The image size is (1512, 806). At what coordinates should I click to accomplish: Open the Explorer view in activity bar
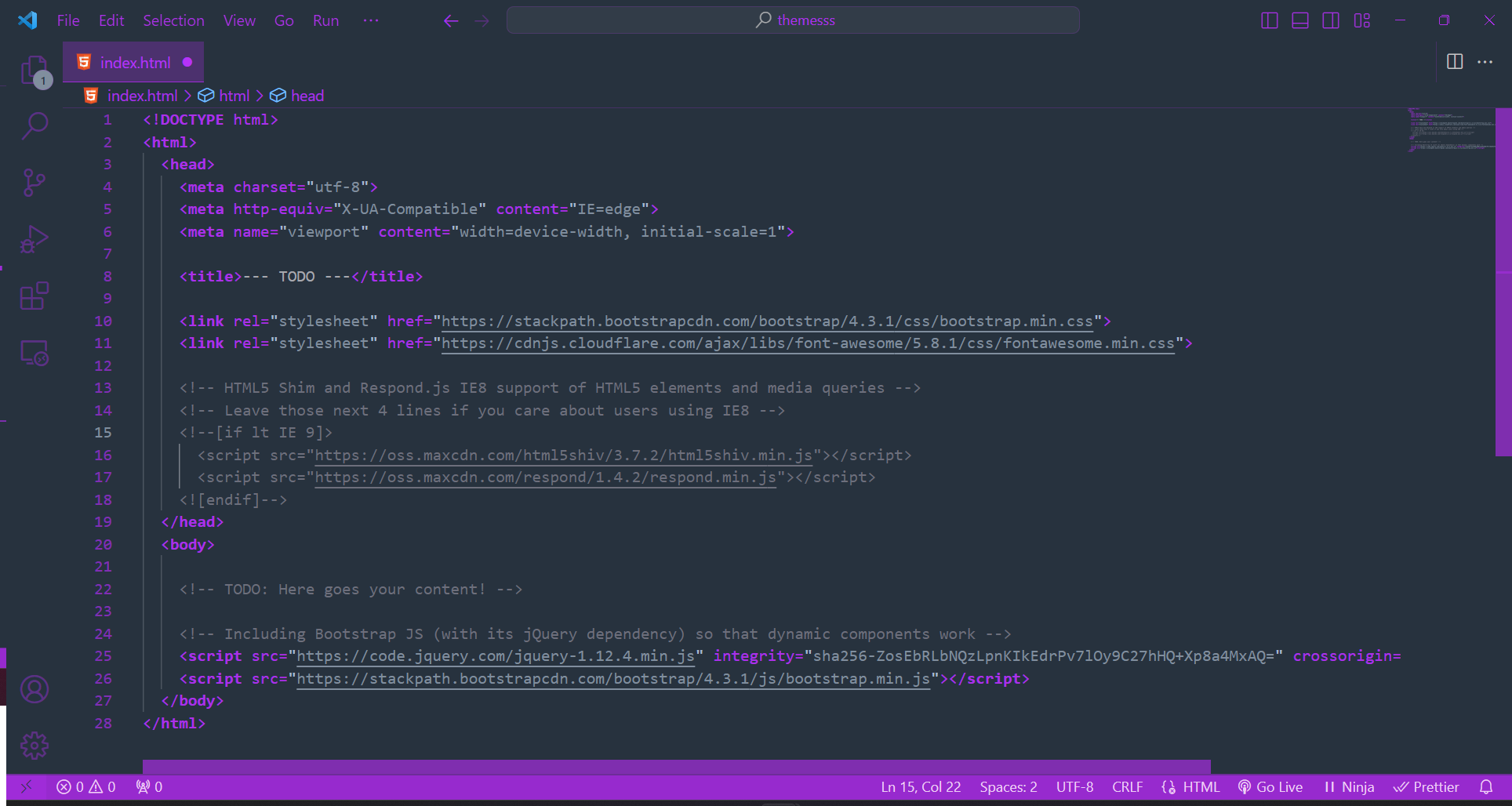[x=35, y=71]
